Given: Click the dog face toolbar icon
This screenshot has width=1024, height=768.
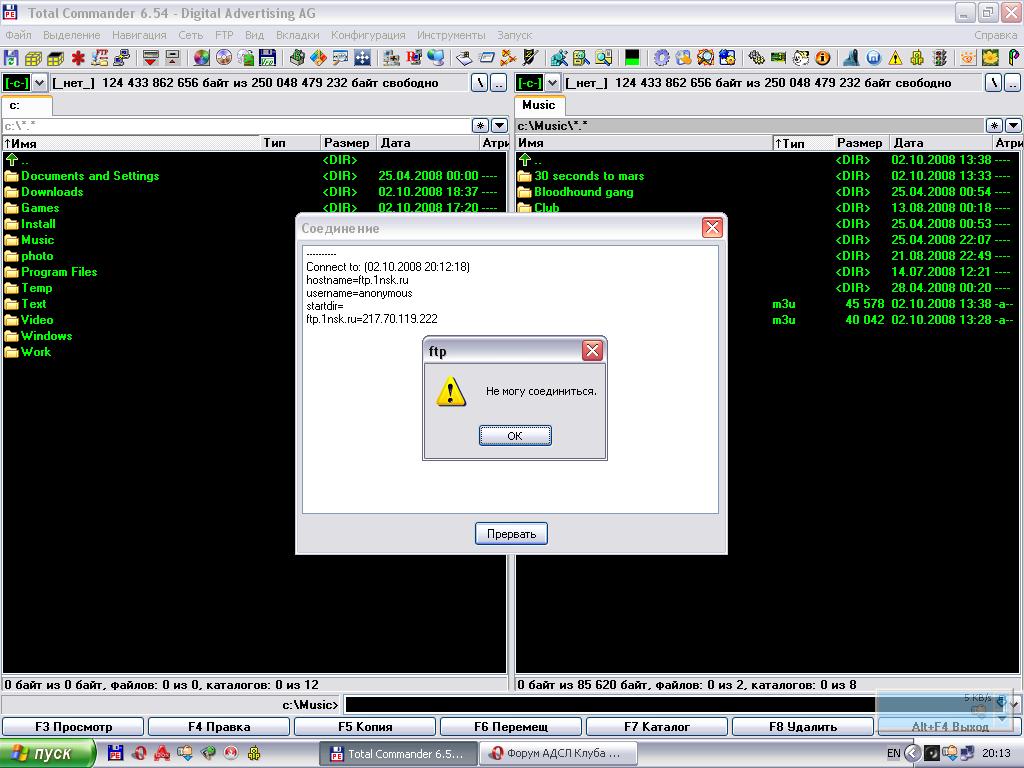Looking at the screenshot, I should tap(801, 58).
